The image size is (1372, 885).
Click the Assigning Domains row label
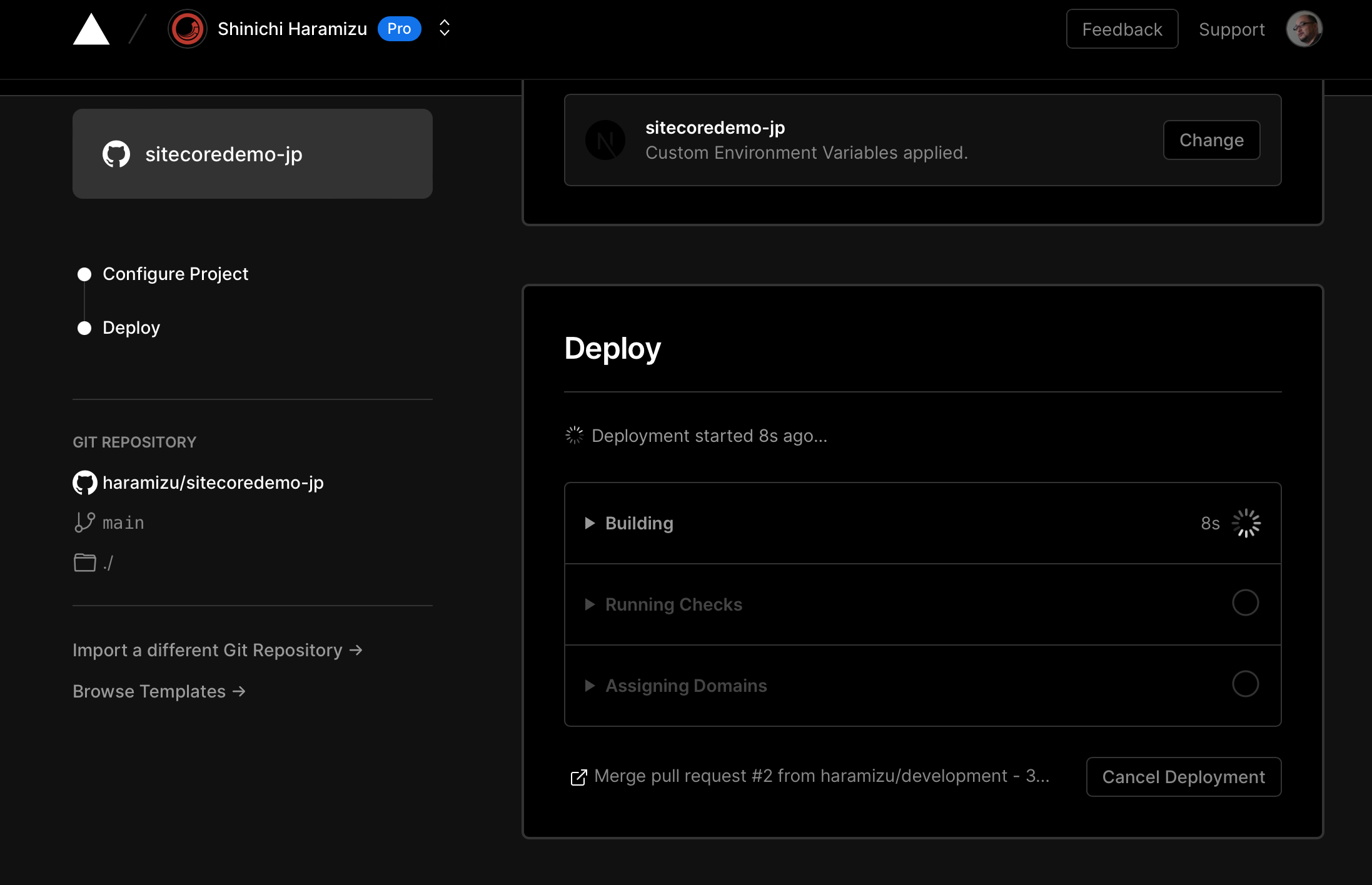(686, 686)
